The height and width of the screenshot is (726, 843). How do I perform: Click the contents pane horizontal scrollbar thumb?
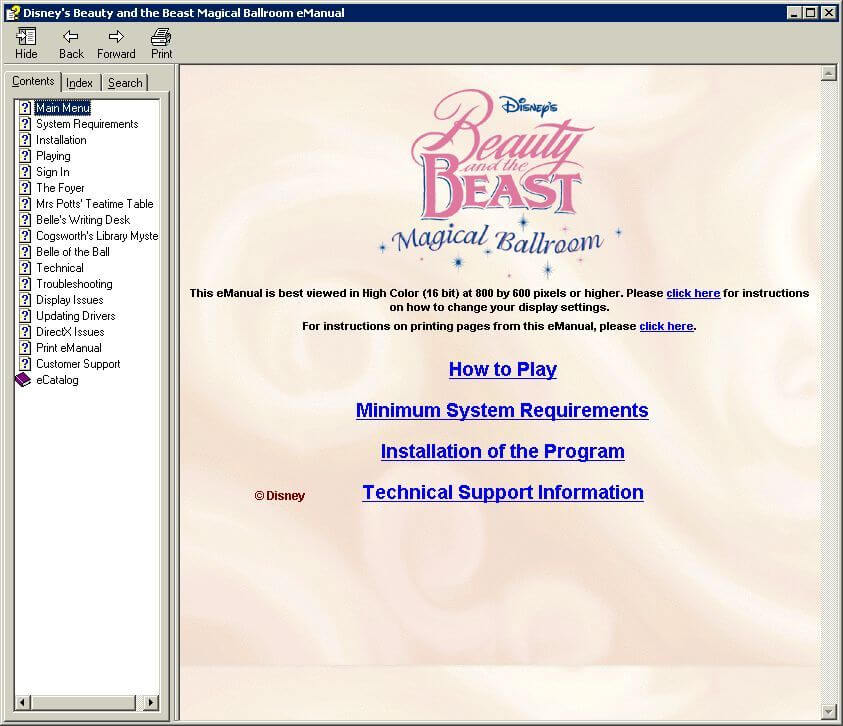pos(83,702)
